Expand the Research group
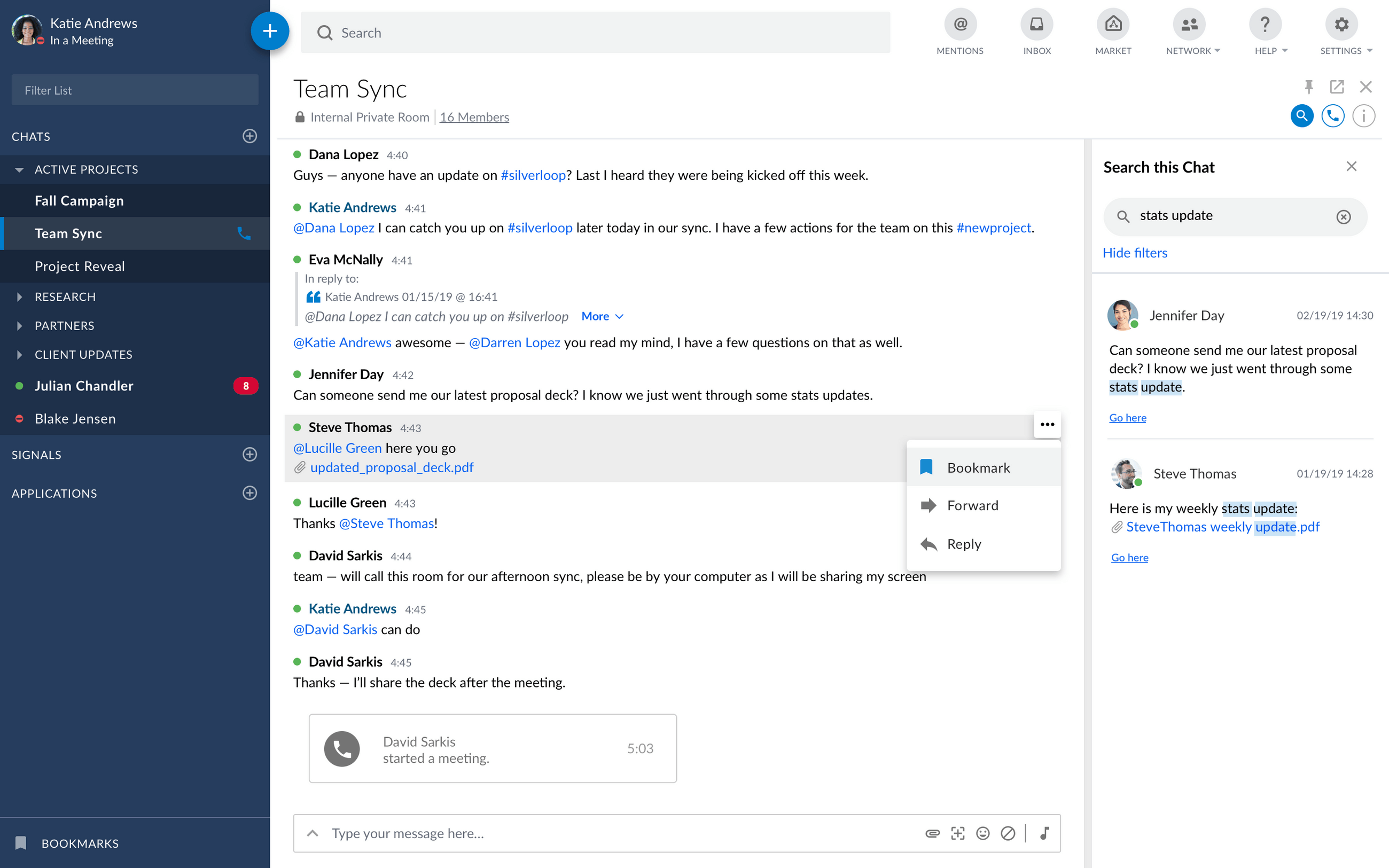Viewport: 1389px width, 868px height. click(x=20, y=297)
